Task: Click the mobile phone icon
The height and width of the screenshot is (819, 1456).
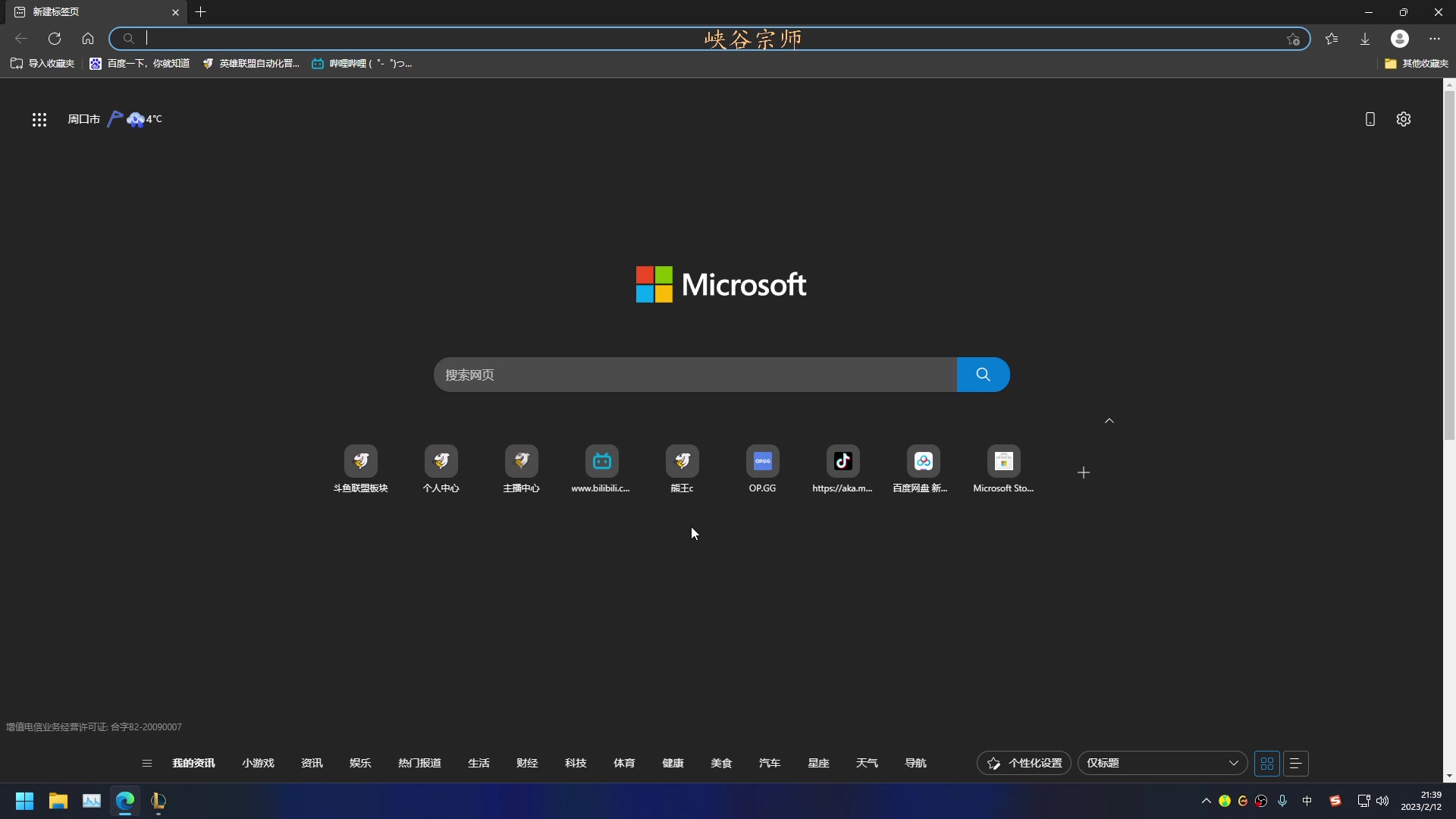Action: (x=1370, y=119)
